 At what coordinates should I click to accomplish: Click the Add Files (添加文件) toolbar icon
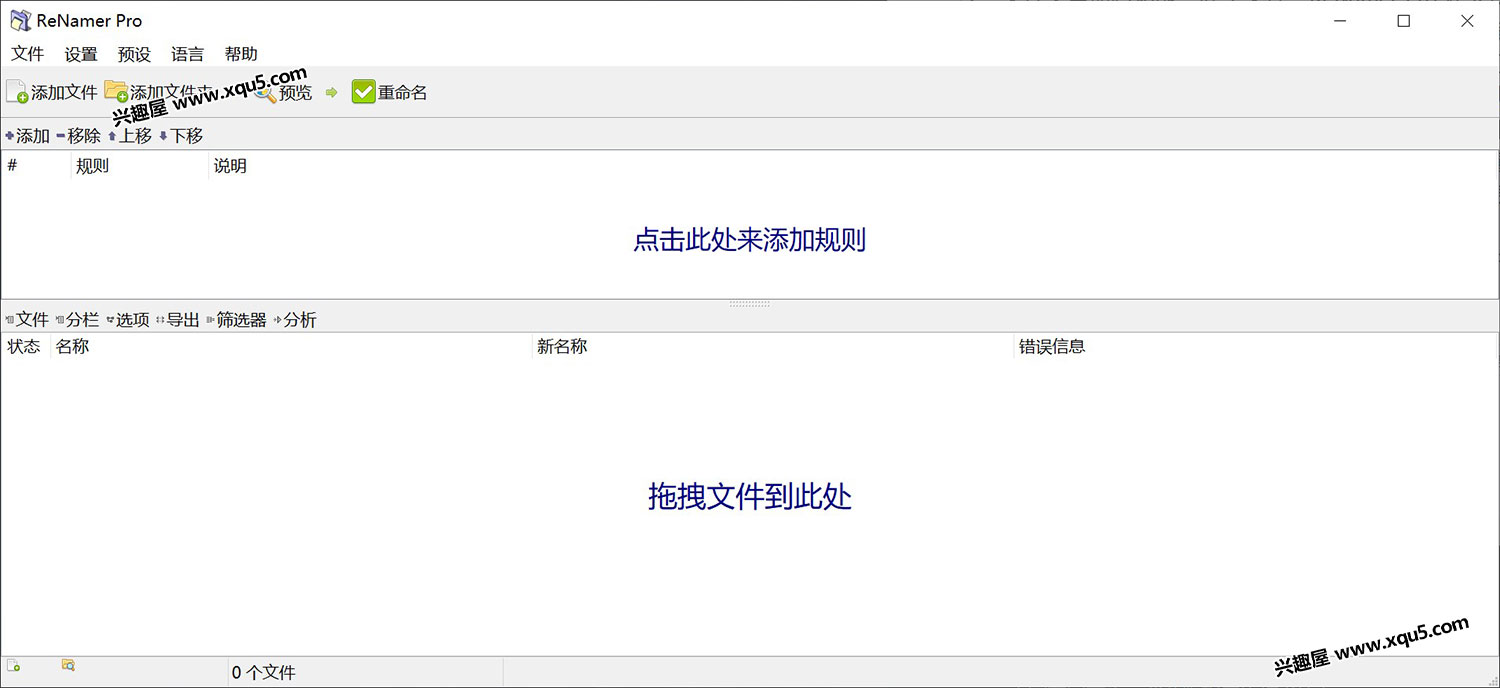tap(17, 92)
